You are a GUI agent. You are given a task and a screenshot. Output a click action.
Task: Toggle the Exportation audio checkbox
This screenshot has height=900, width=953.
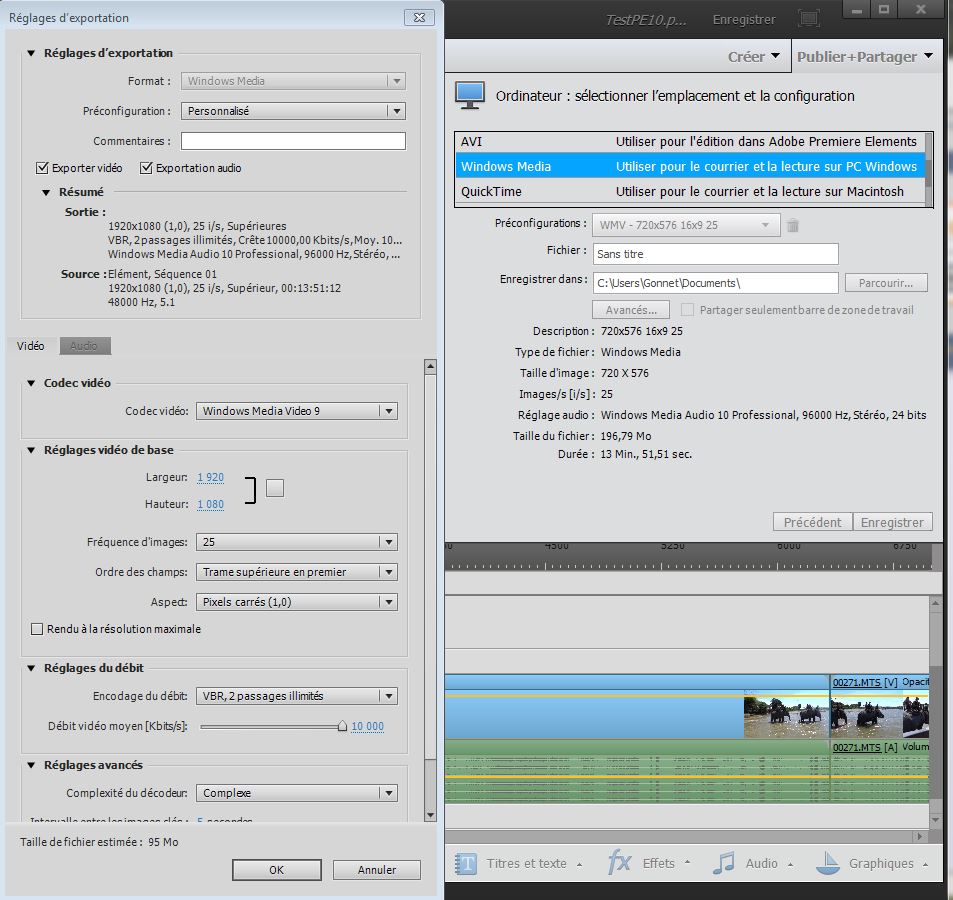pyautogui.click(x=146, y=168)
